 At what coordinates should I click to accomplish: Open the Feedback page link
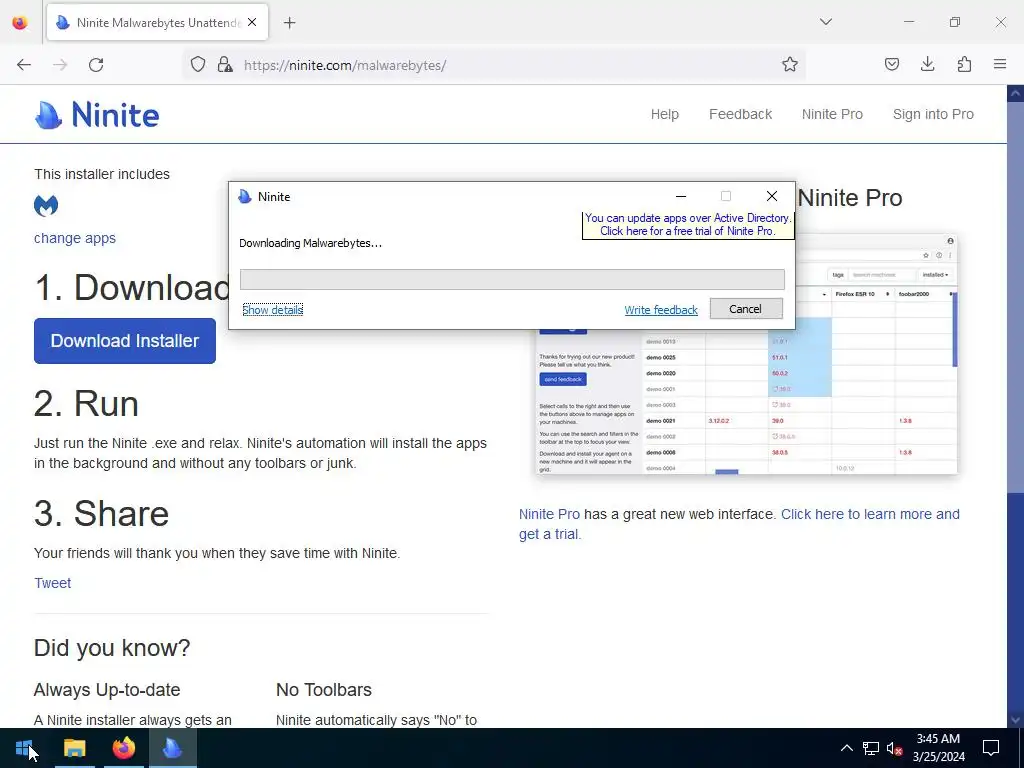point(741,114)
